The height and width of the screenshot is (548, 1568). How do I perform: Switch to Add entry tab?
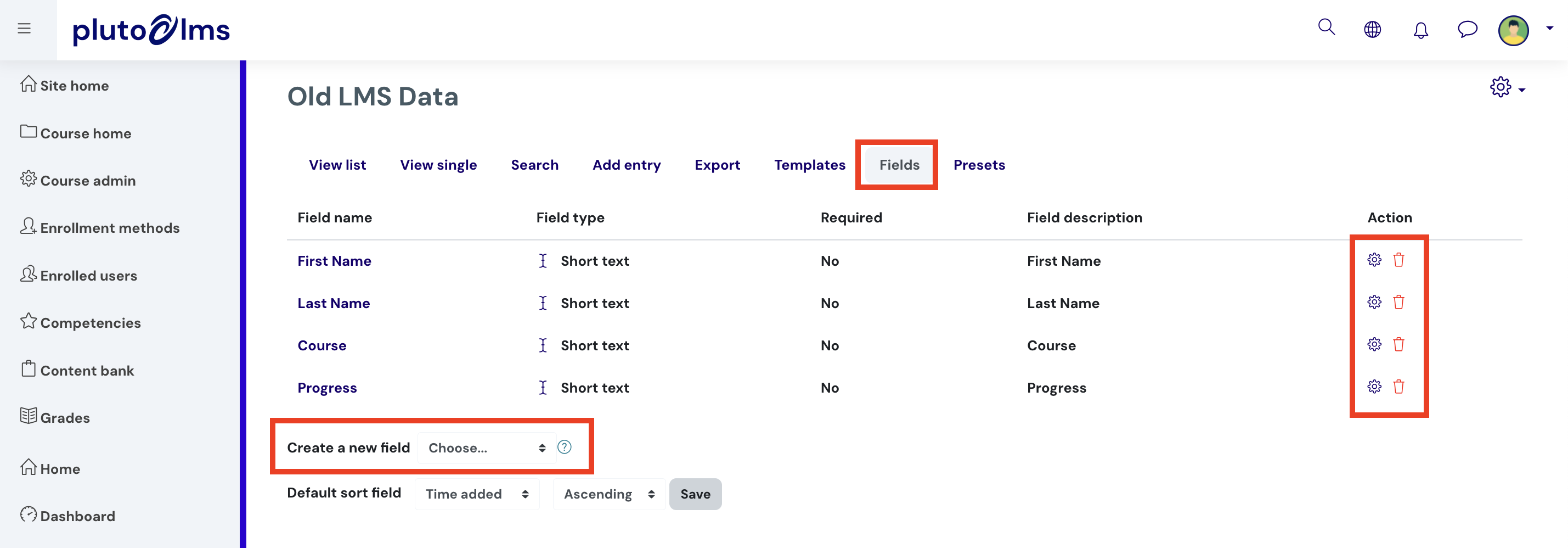627,165
